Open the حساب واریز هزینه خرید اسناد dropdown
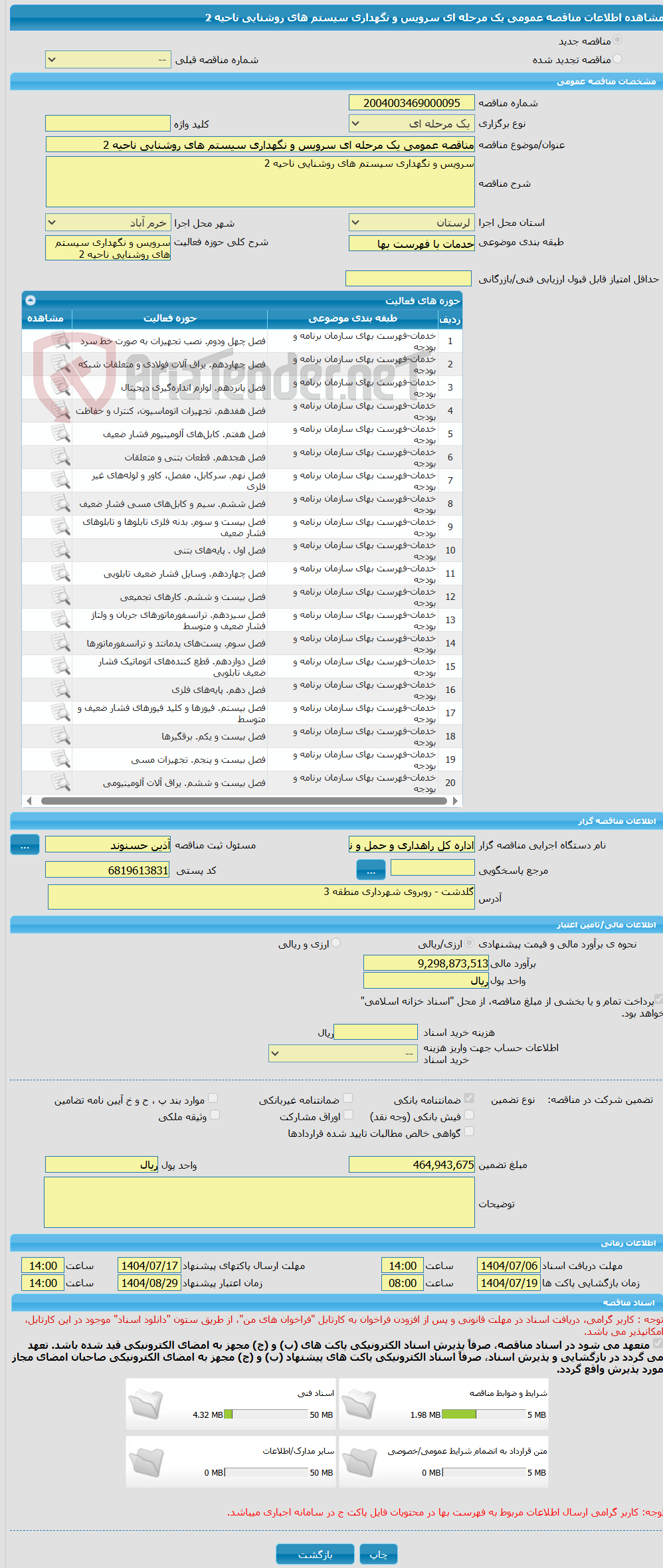This screenshot has height=1568, width=663. (x=343, y=1053)
